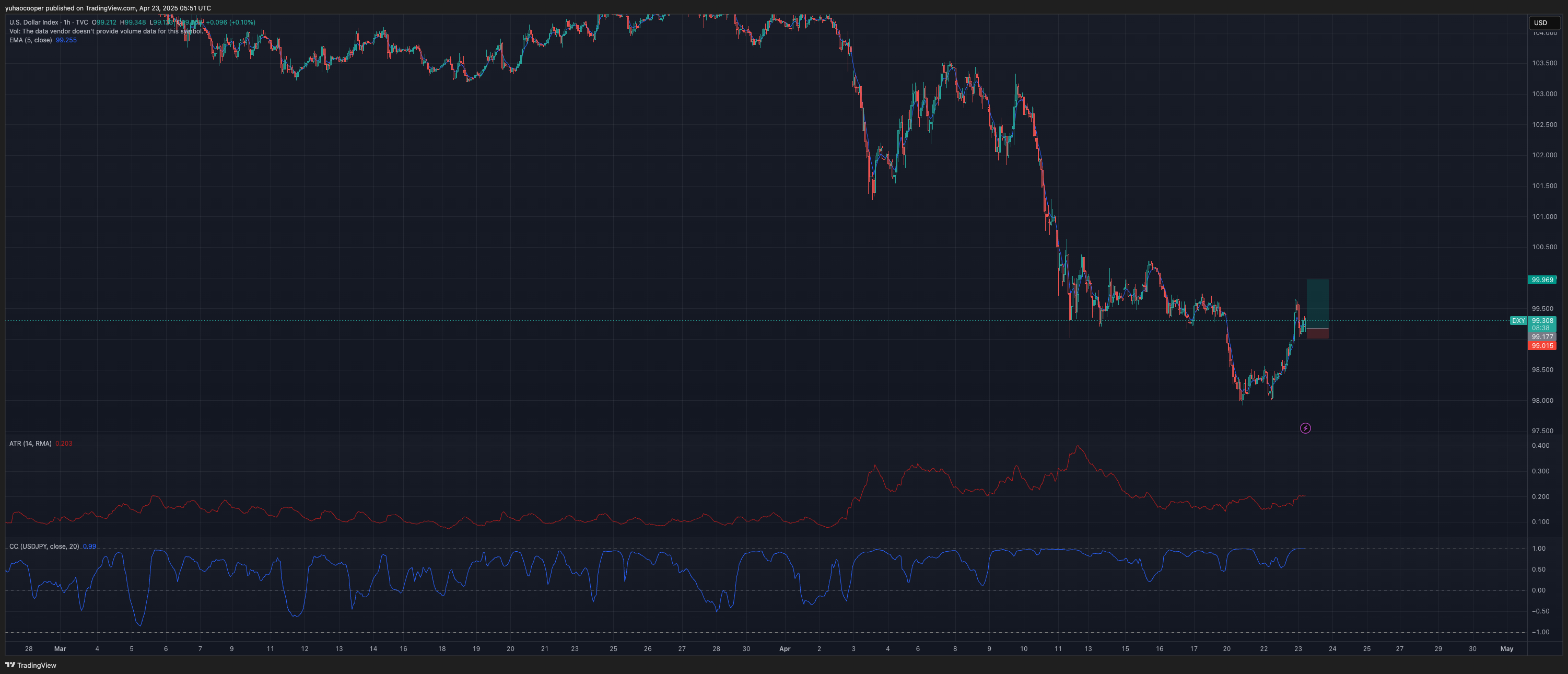Click the 1.00 correlation scale label
The image size is (1568, 674).
1539,549
